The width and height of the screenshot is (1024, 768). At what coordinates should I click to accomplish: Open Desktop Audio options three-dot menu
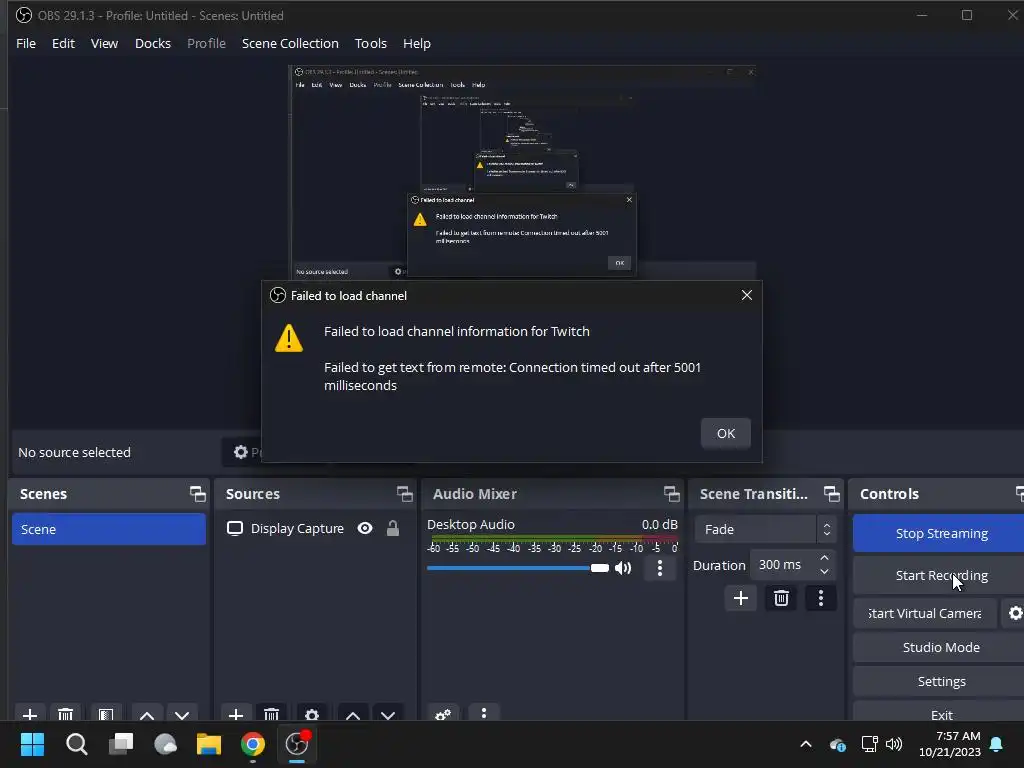(660, 568)
